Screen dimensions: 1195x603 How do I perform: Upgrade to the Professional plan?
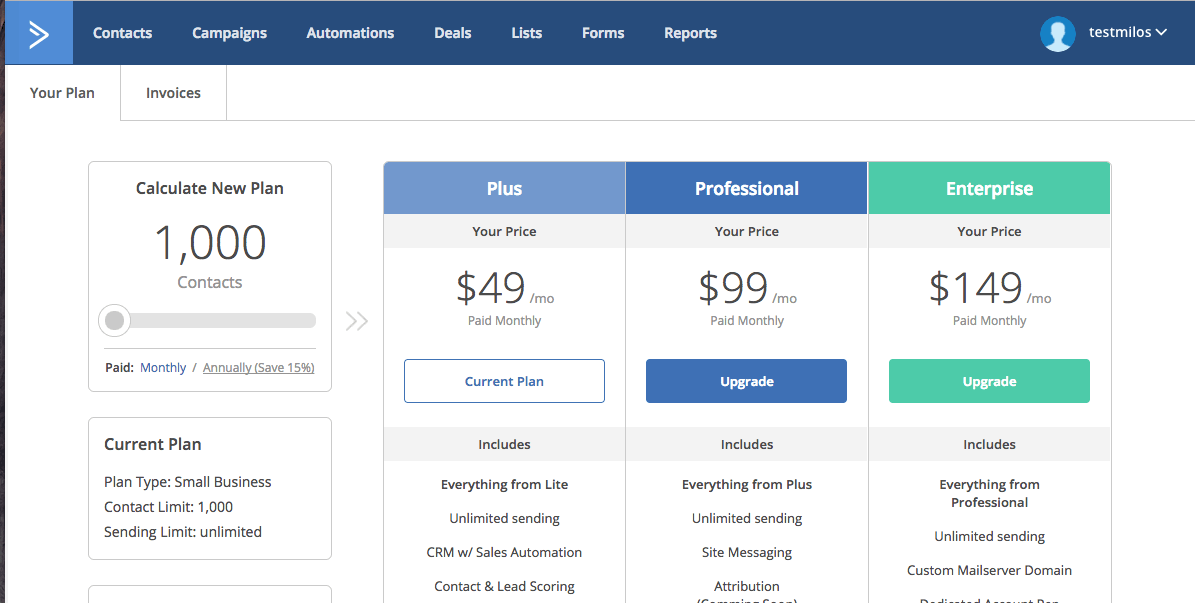tap(746, 381)
